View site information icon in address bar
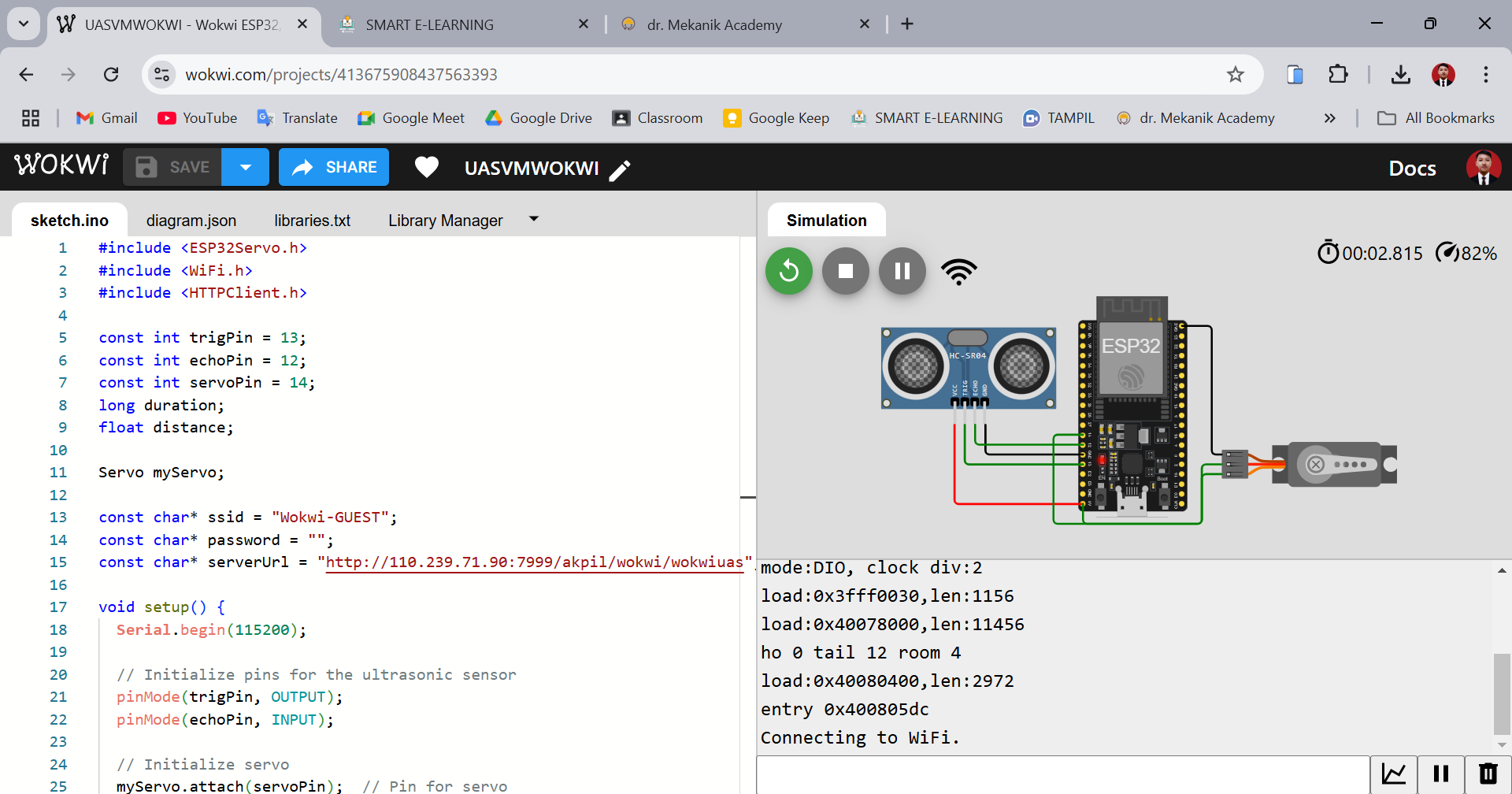1512x794 pixels. pos(161,74)
